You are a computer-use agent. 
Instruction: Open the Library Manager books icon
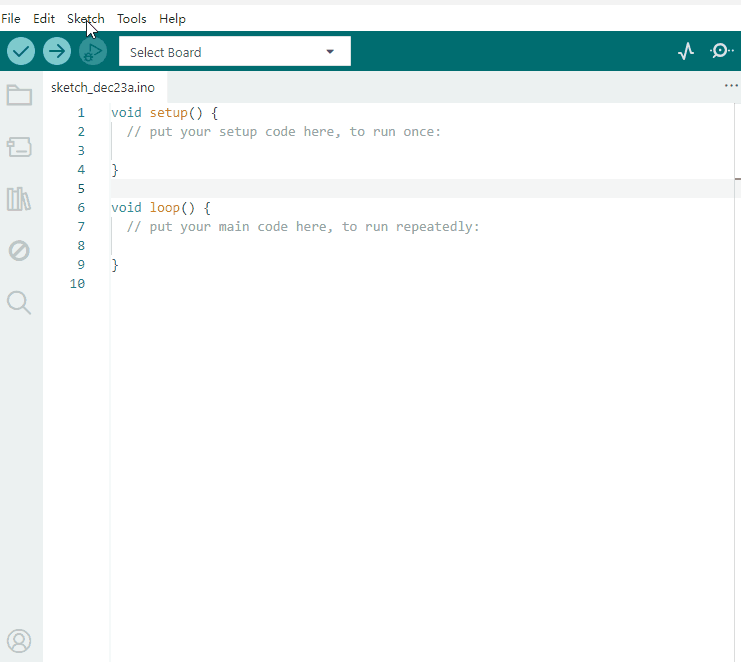pyautogui.click(x=19, y=199)
